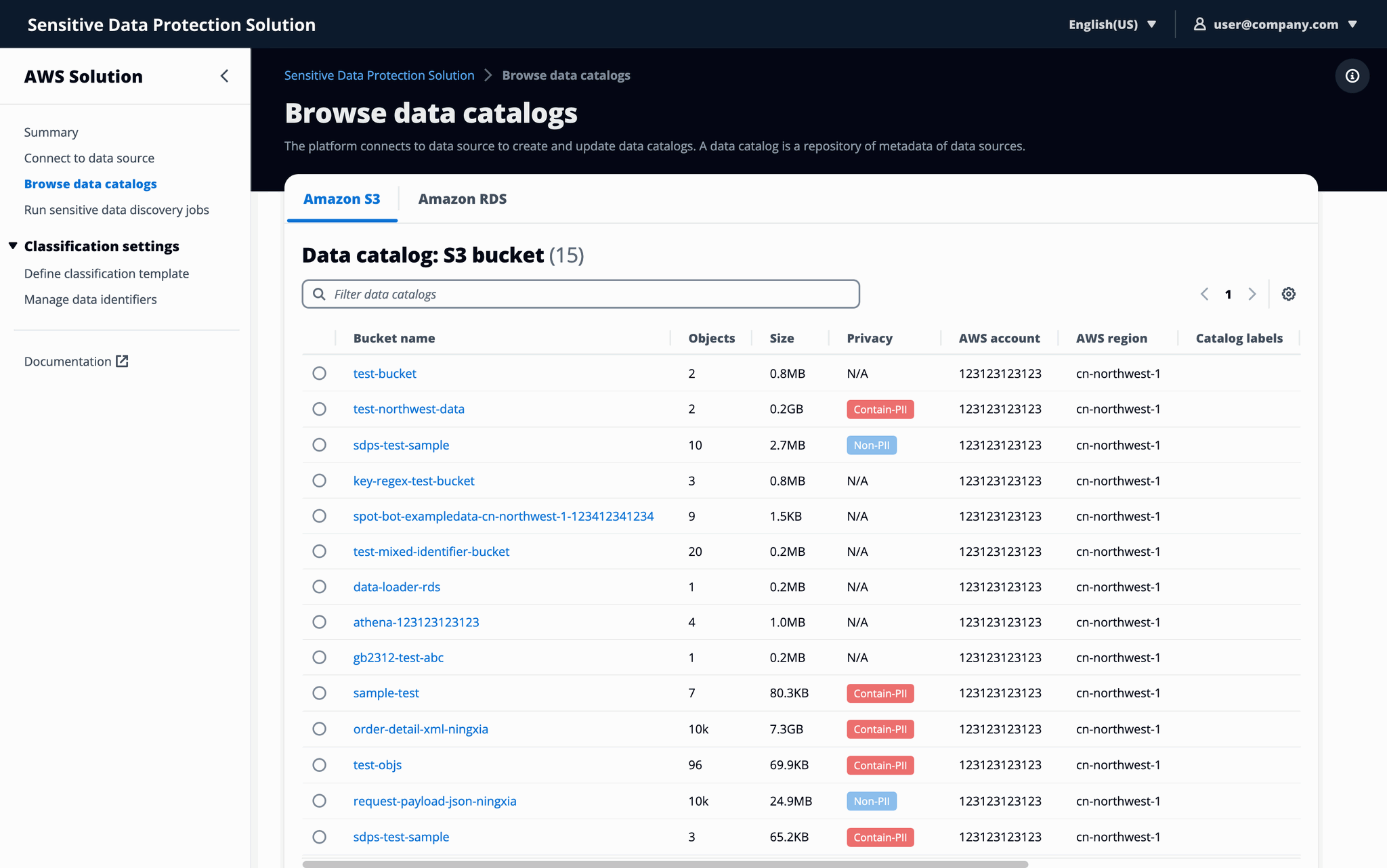
Task: Switch to the Amazon RDS tab
Action: coord(462,199)
